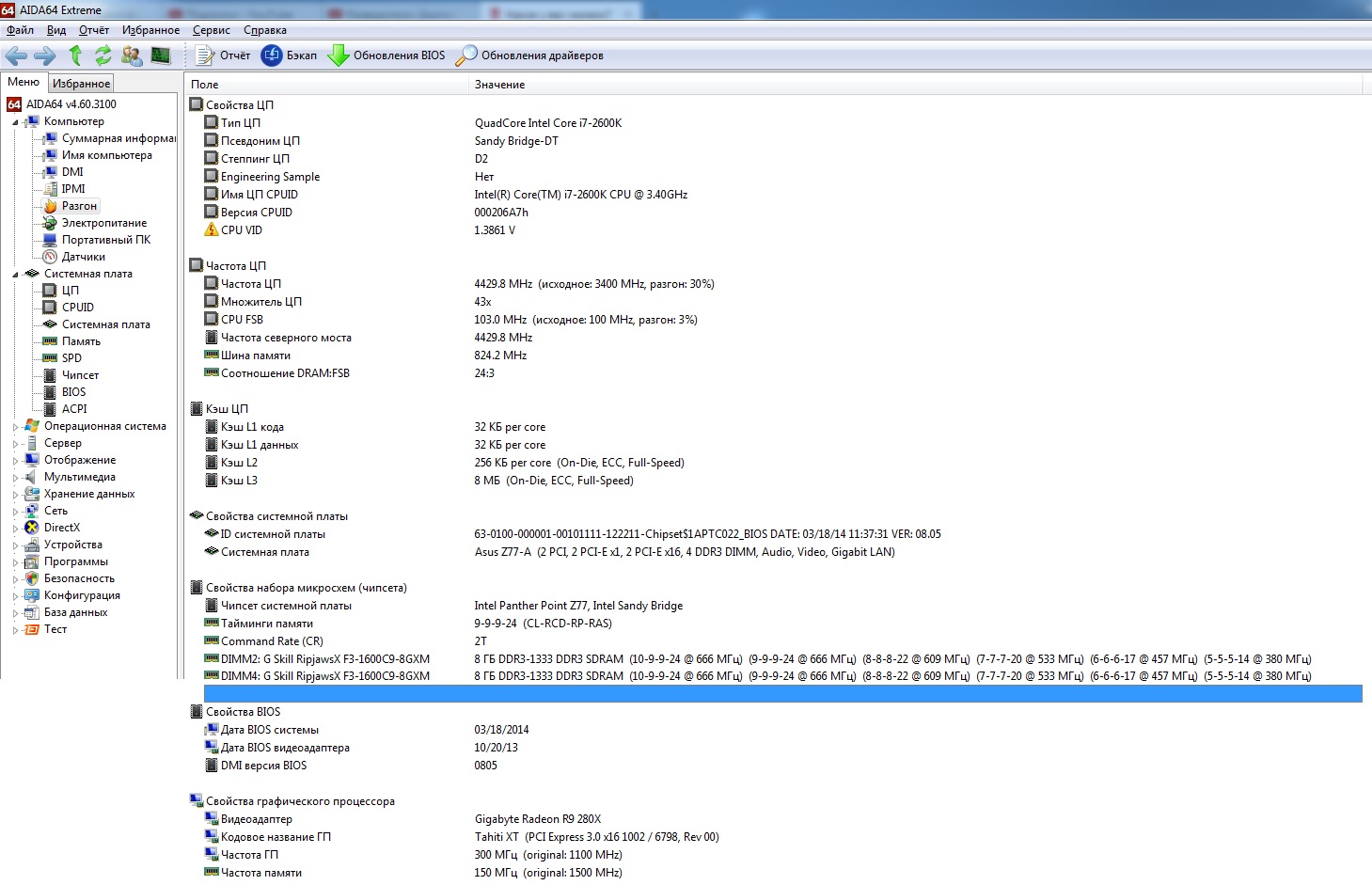Expand the Хранение данных tree node
The width and height of the screenshot is (1372, 885).
click(x=15, y=495)
